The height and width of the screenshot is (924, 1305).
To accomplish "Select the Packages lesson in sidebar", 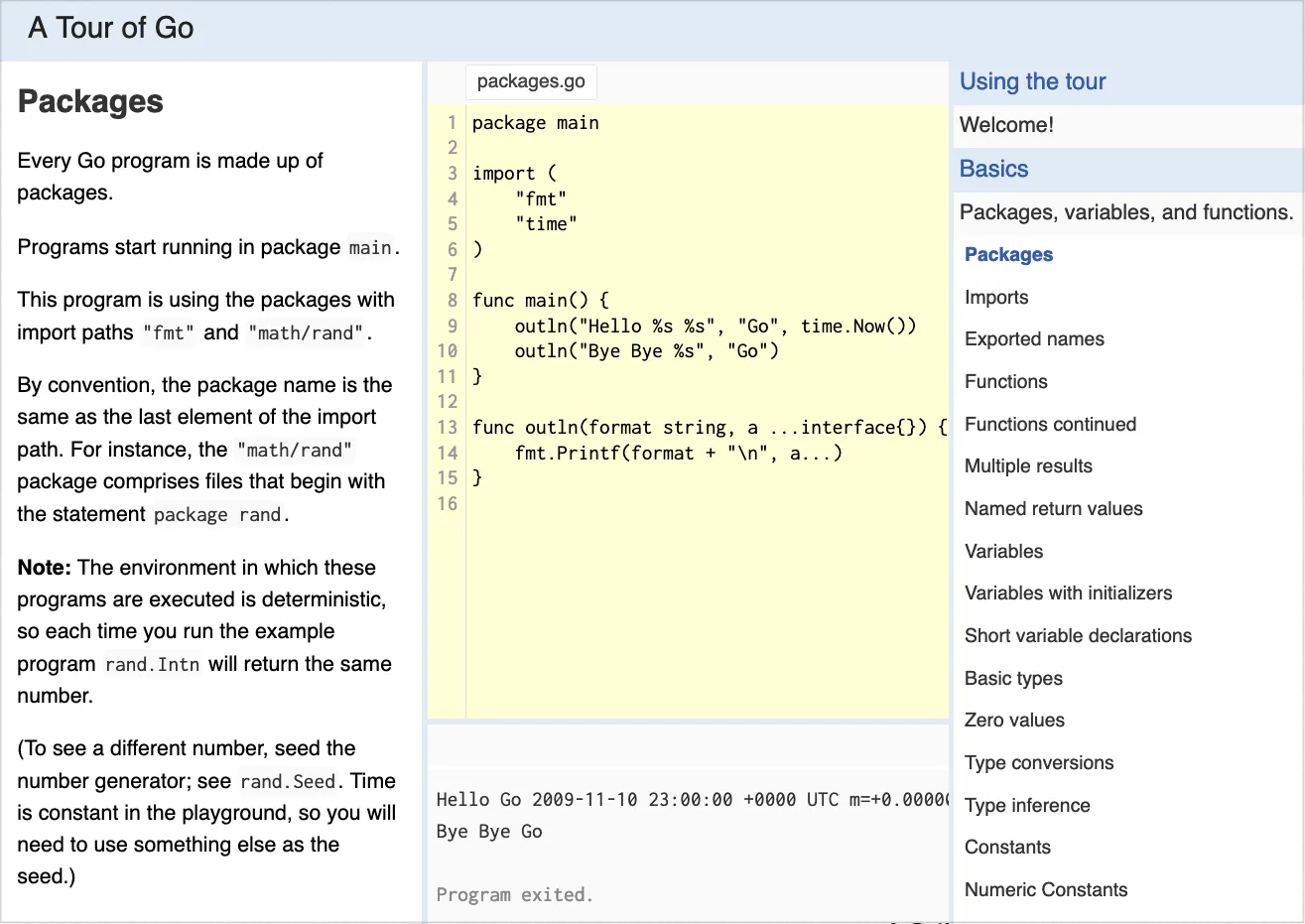I will (x=1008, y=255).
